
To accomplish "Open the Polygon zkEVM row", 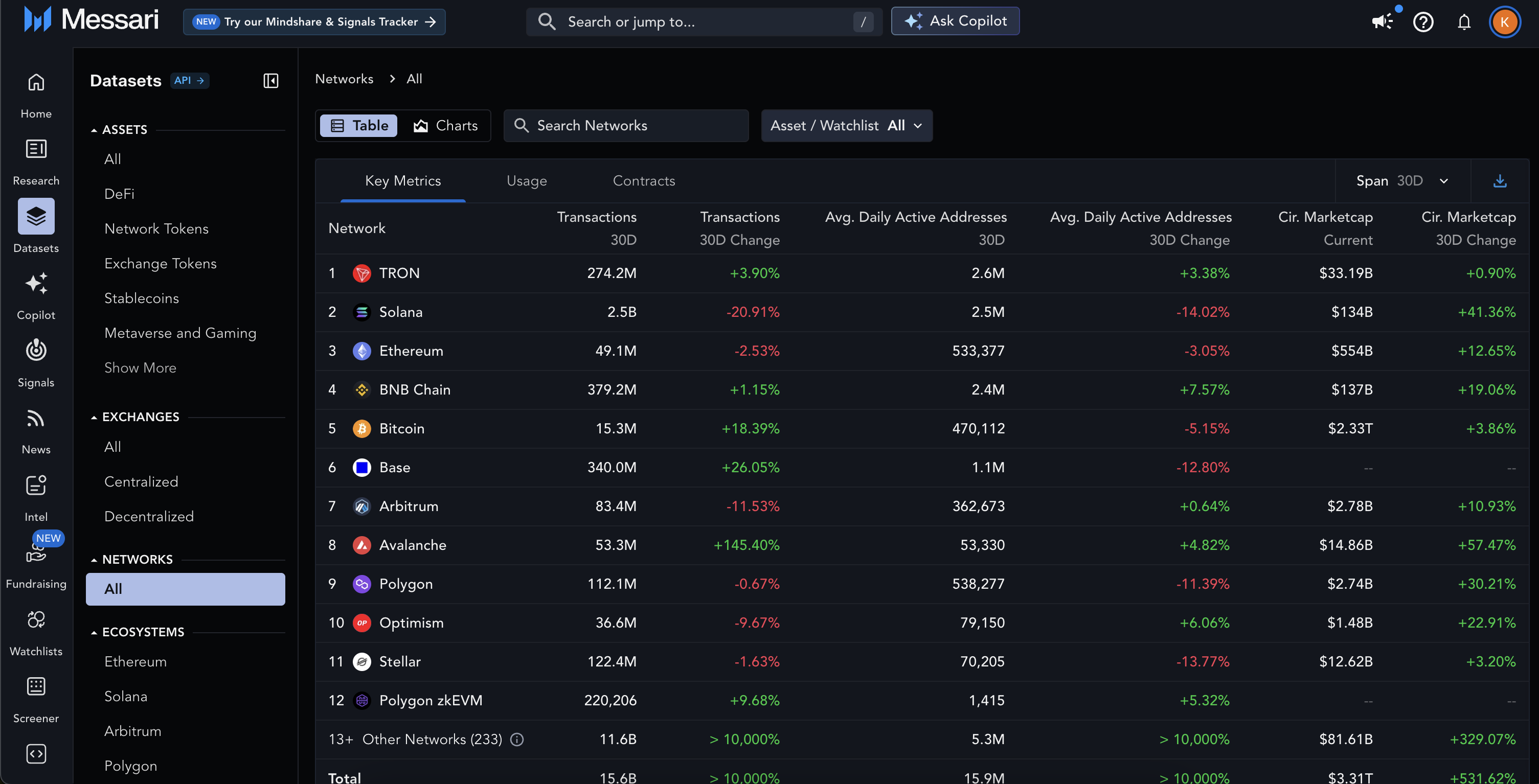I will [x=922, y=700].
